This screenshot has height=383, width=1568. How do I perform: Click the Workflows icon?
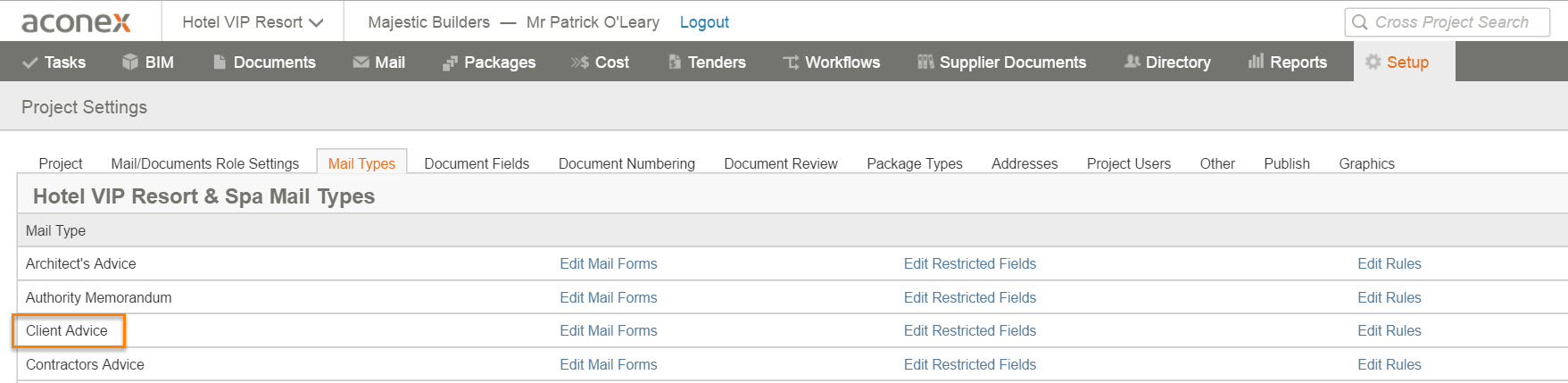pyautogui.click(x=791, y=62)
